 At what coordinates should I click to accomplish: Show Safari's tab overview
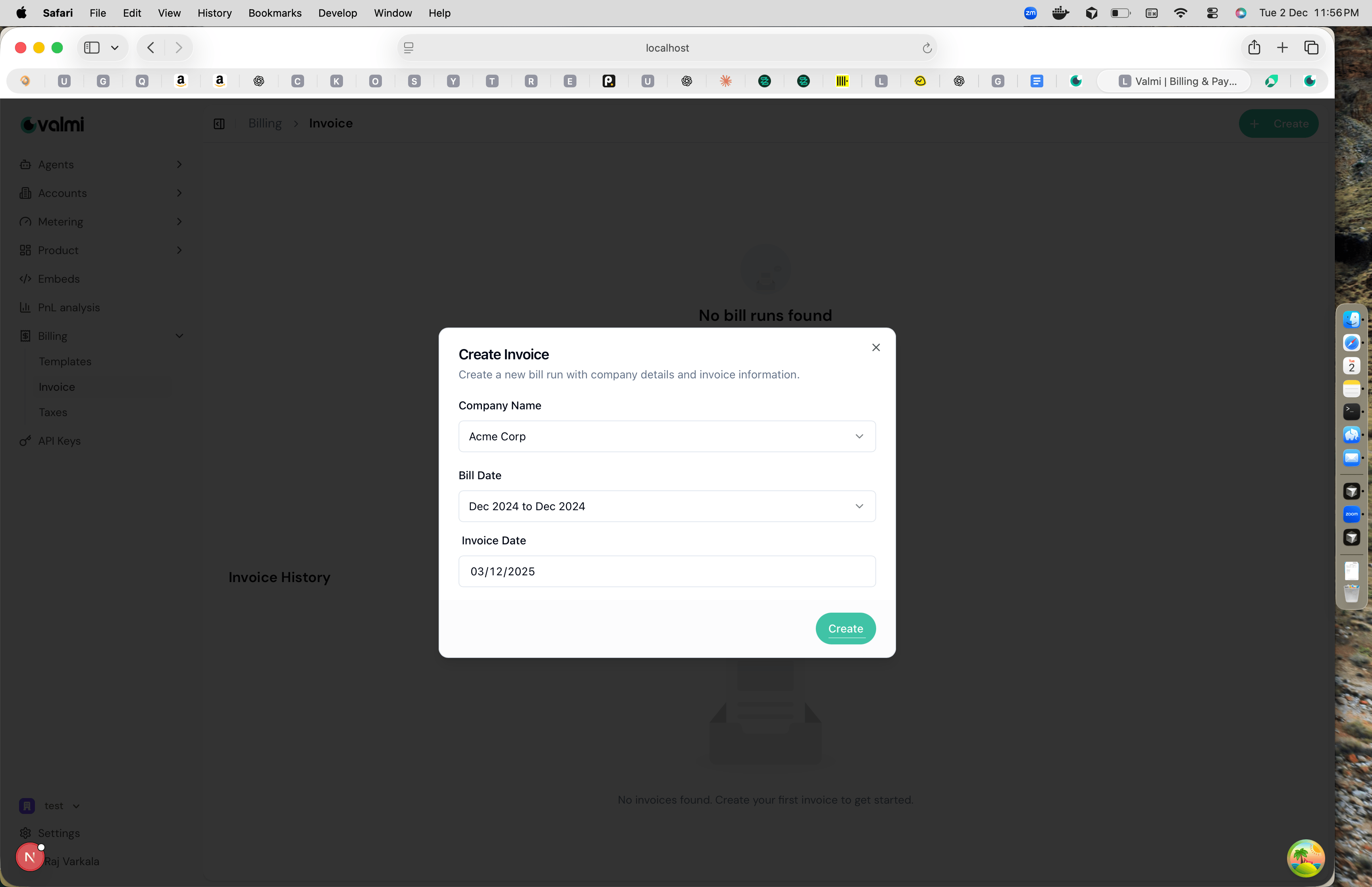[1311, 47]
